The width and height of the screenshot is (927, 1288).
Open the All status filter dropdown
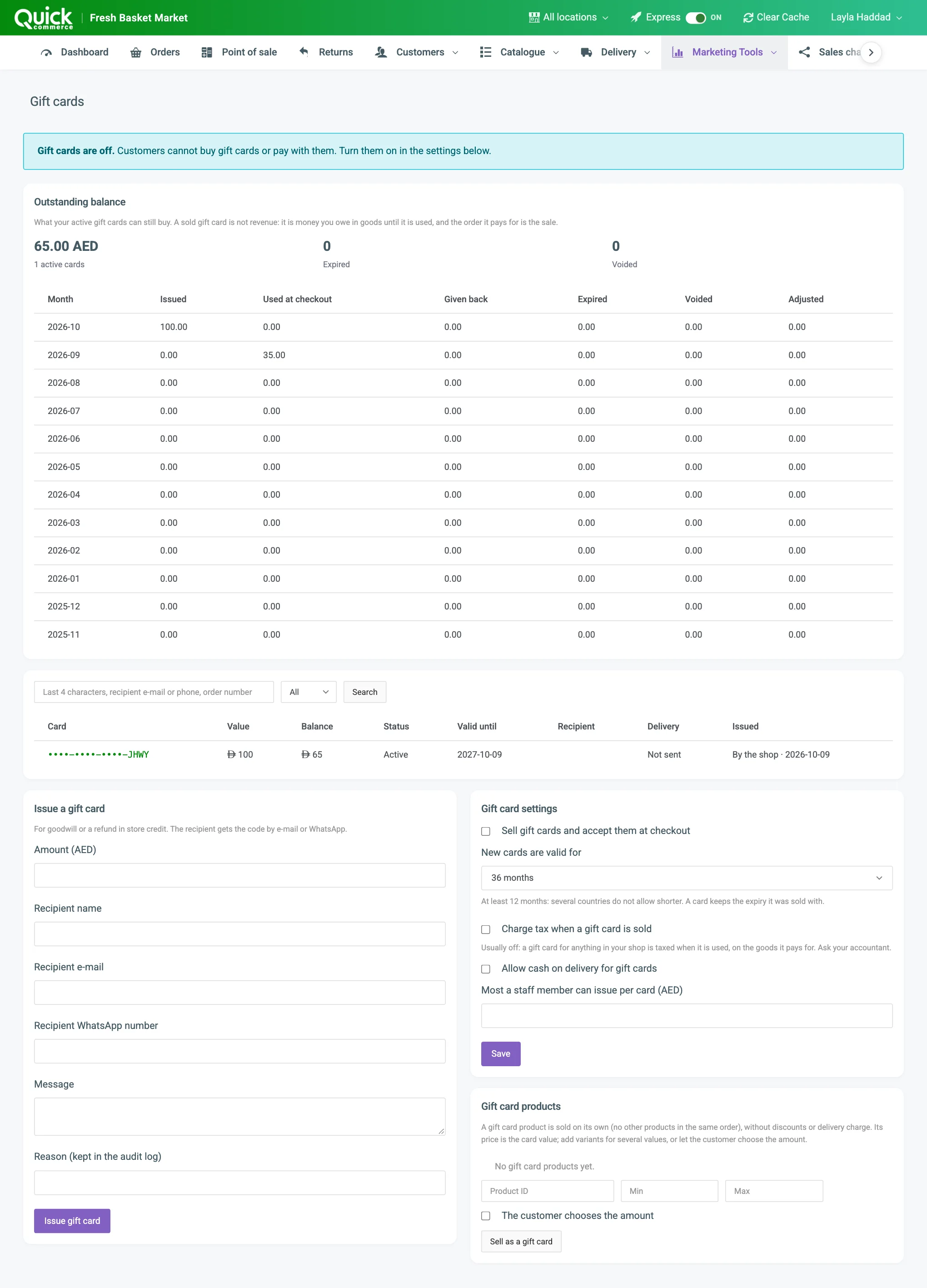[x=309, y=692]
